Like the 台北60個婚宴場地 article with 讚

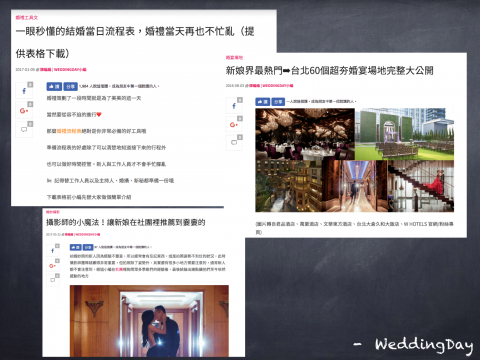263,102
